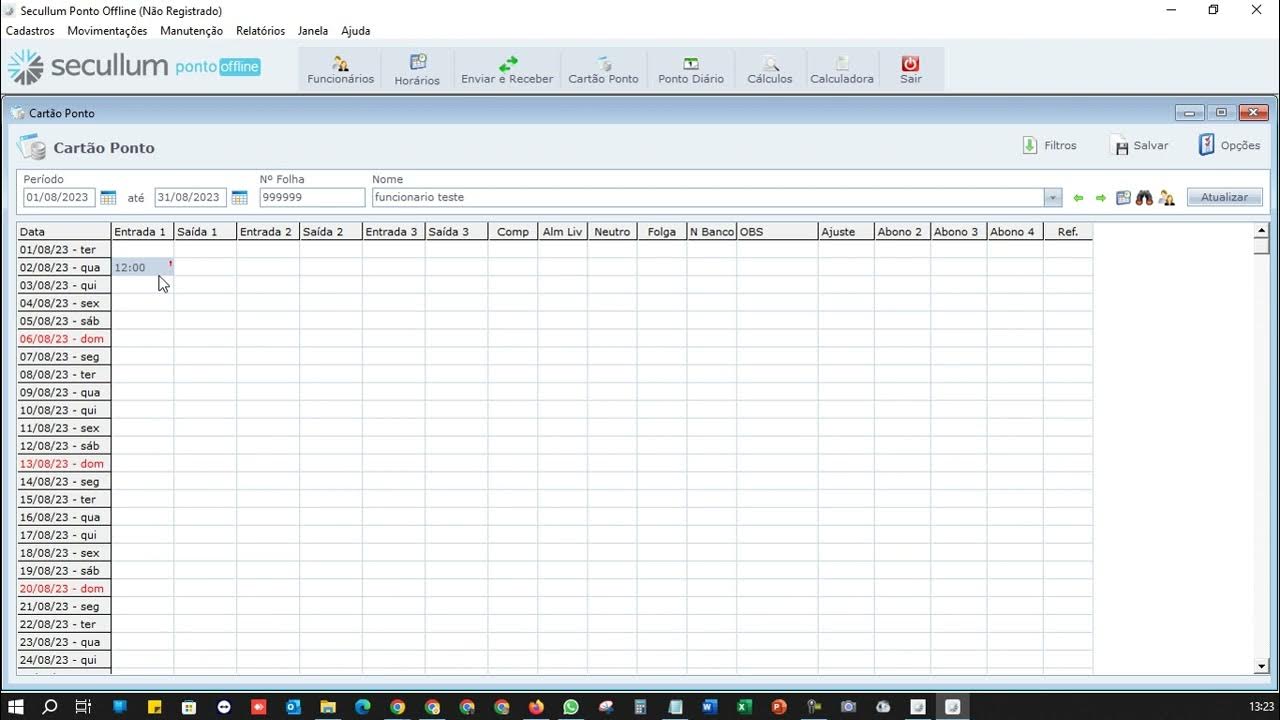Click the Entrada 1 column header
Viewport: 1280px width, 720px height.
pos(142,232)
